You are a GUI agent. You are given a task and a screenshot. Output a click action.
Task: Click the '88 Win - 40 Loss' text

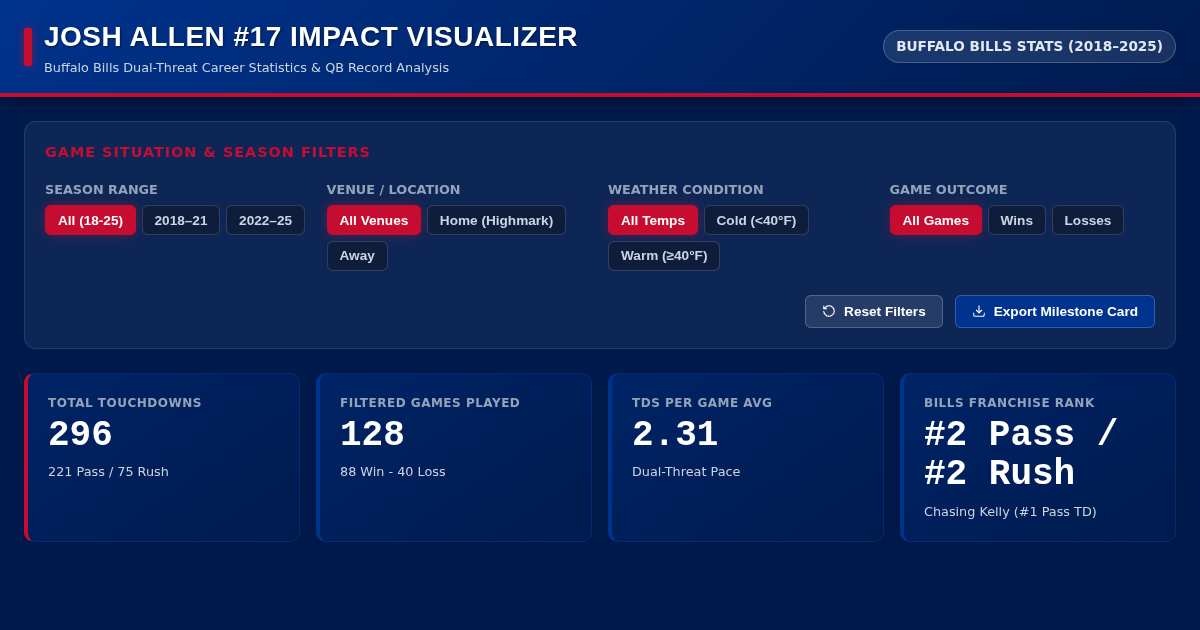(x=393, y=472)
